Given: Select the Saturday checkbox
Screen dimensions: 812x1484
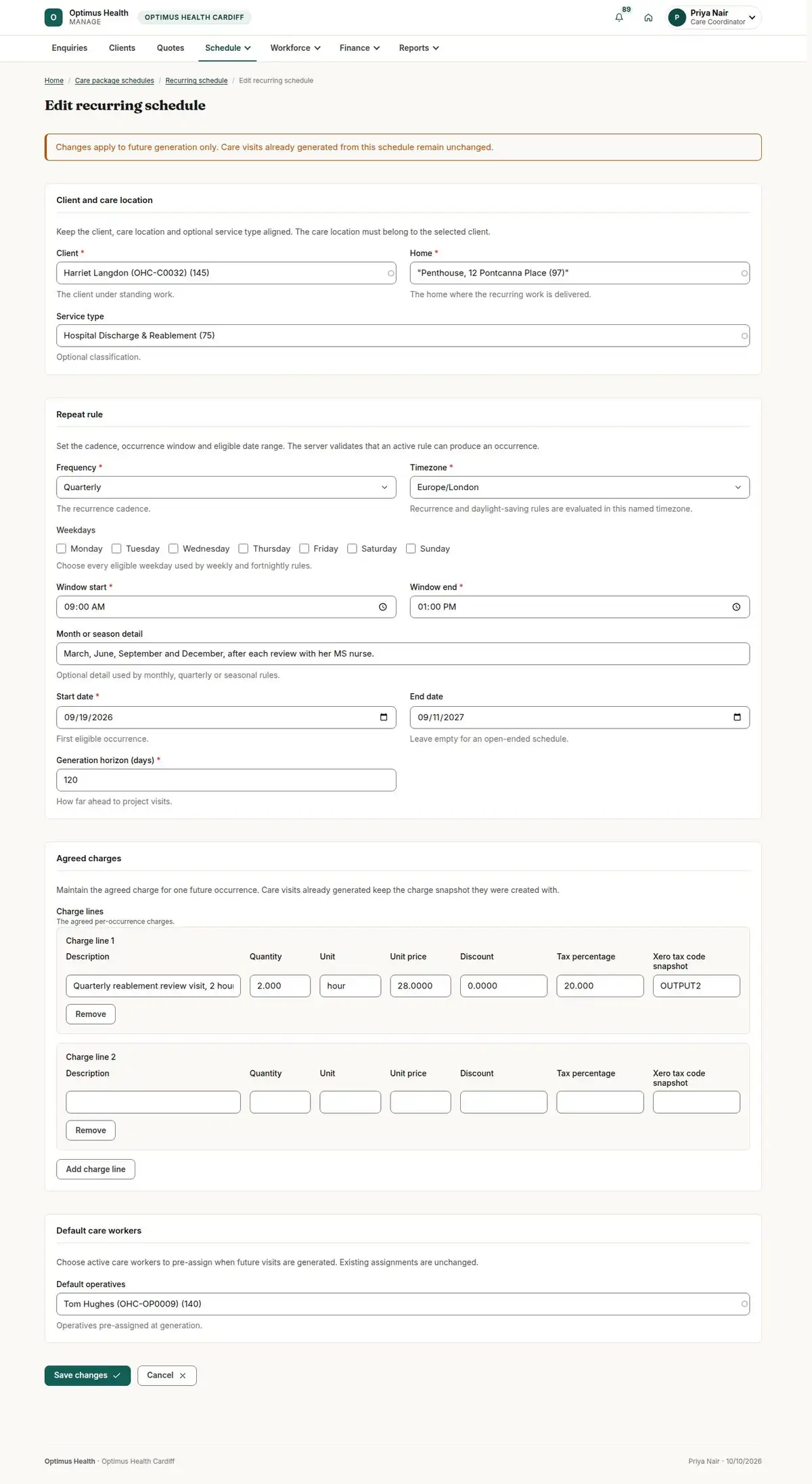Looking at the screenshot, I should point(352,548).
